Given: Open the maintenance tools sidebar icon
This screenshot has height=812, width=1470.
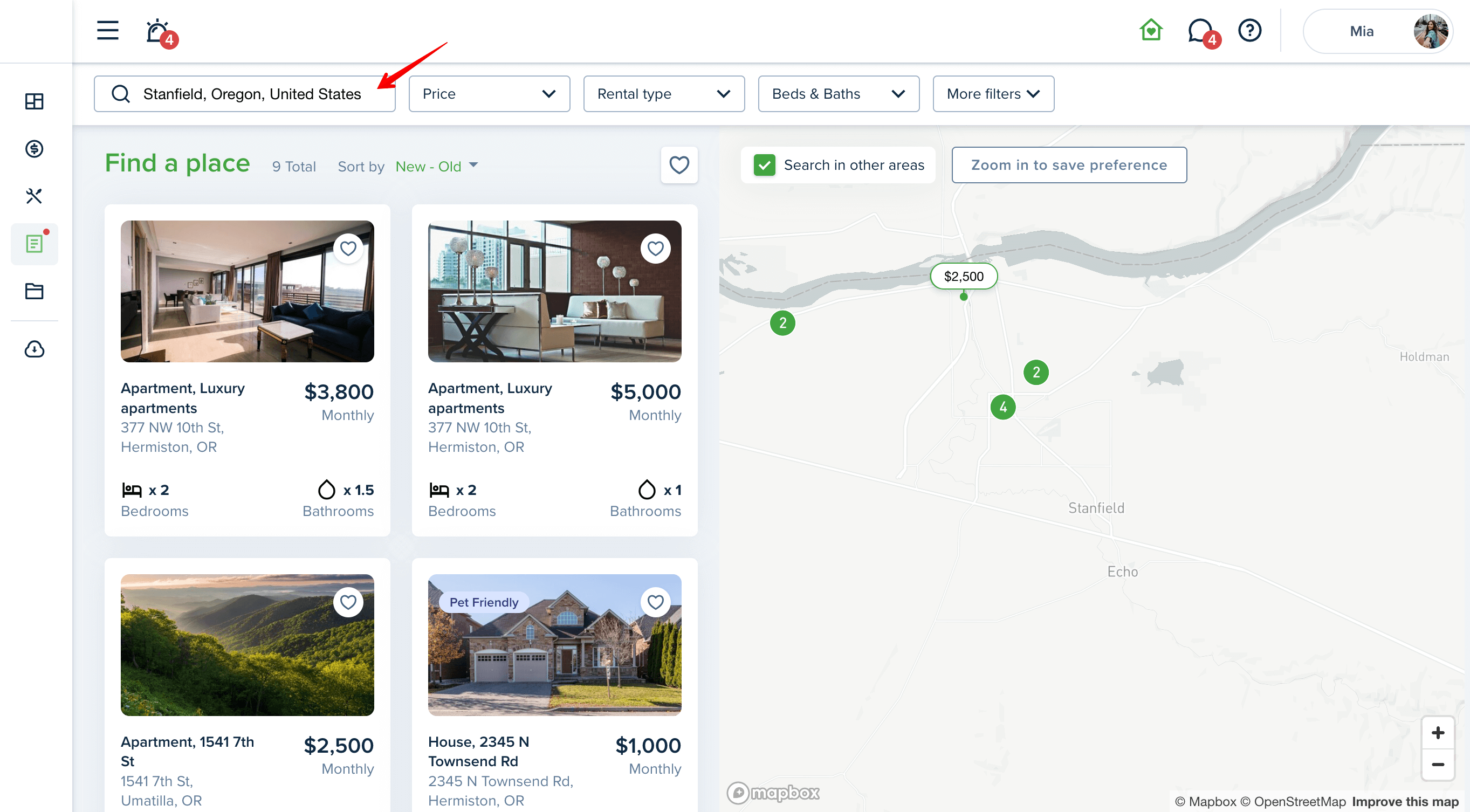Looking at the screenshot, I should pyautogui.click(x=34, y=196).
